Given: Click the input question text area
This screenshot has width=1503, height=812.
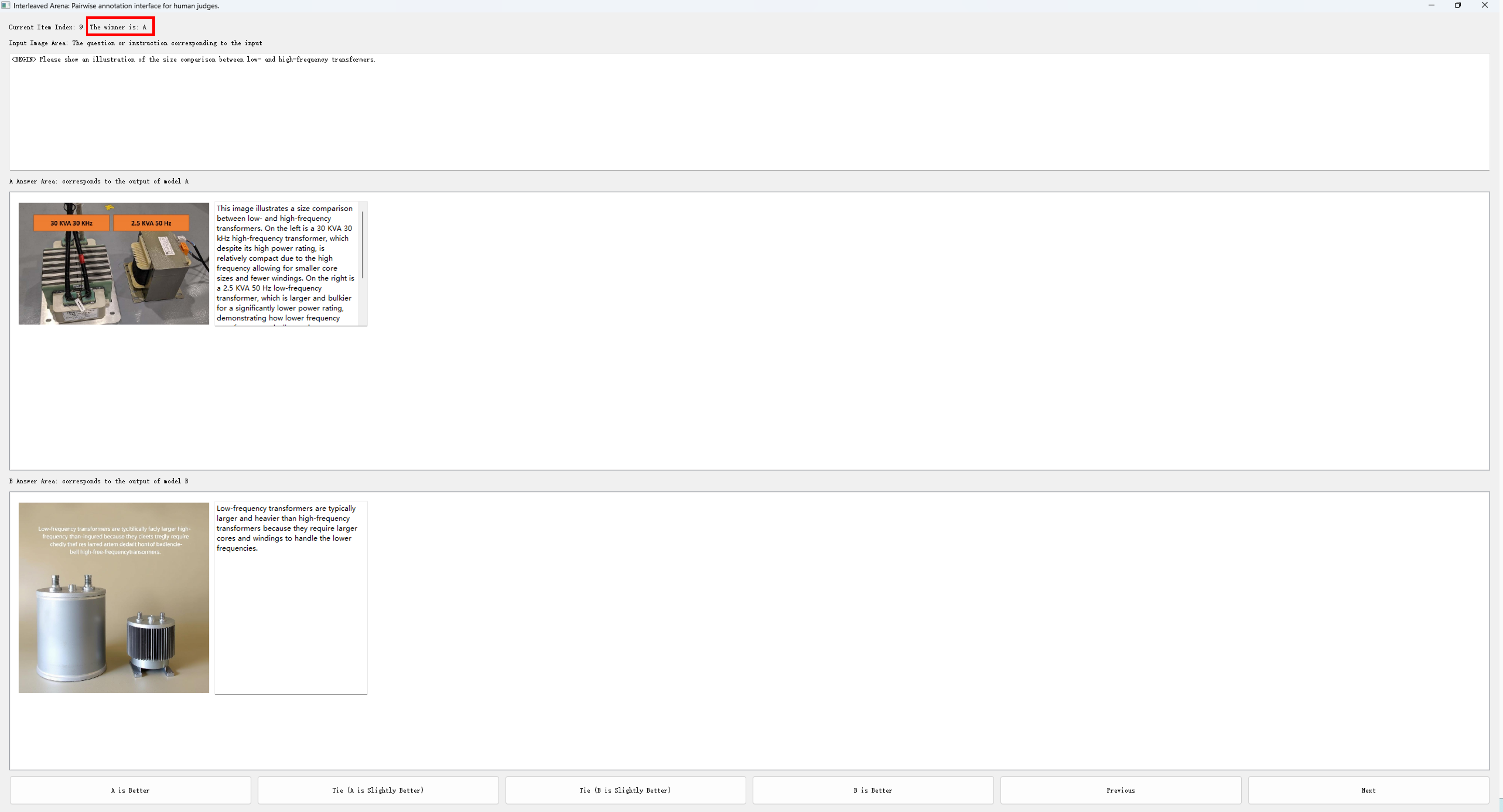Looking at the screenshot, I should pos(748,111).
